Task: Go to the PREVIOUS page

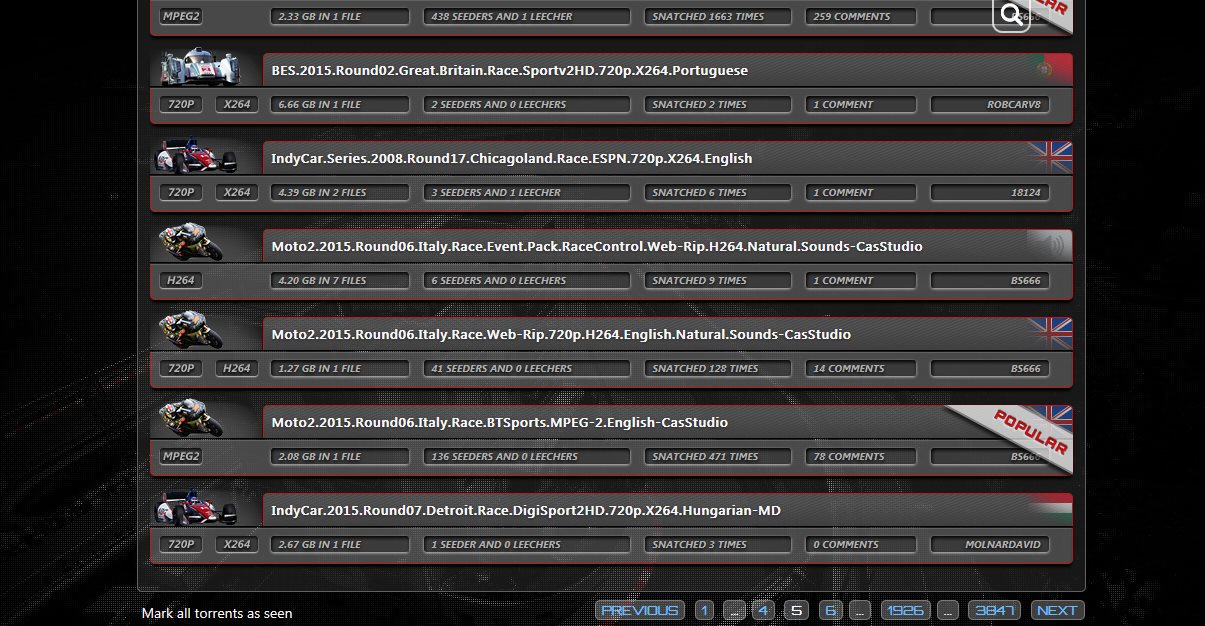Action: pyautogui.click(x=640, y=610)
